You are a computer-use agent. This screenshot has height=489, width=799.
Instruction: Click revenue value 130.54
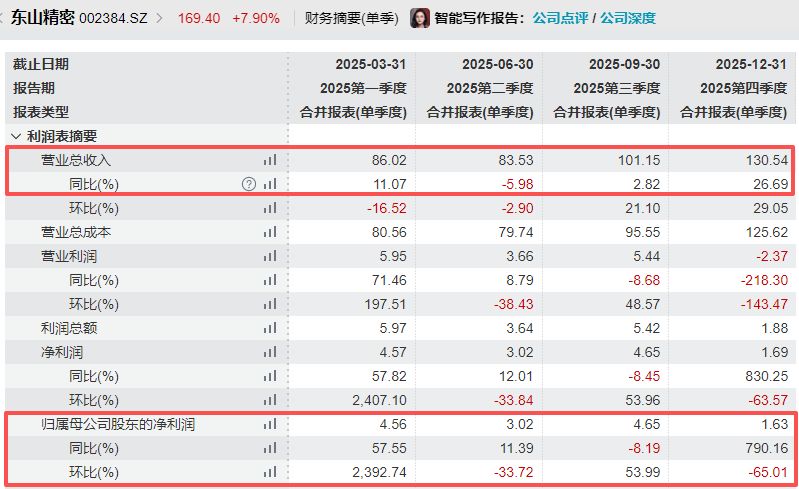pyautogui.click(x=766, y=160)
